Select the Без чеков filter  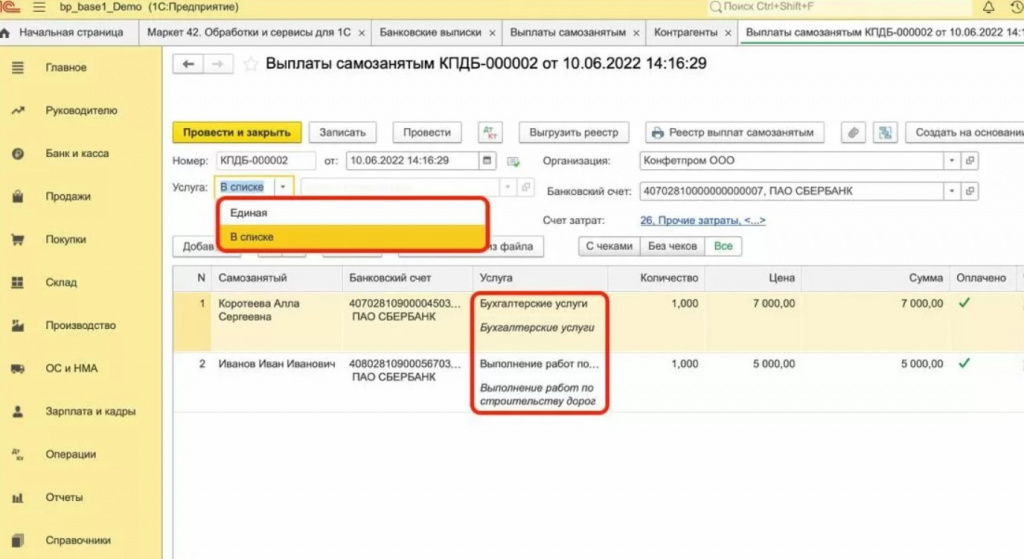673,246
